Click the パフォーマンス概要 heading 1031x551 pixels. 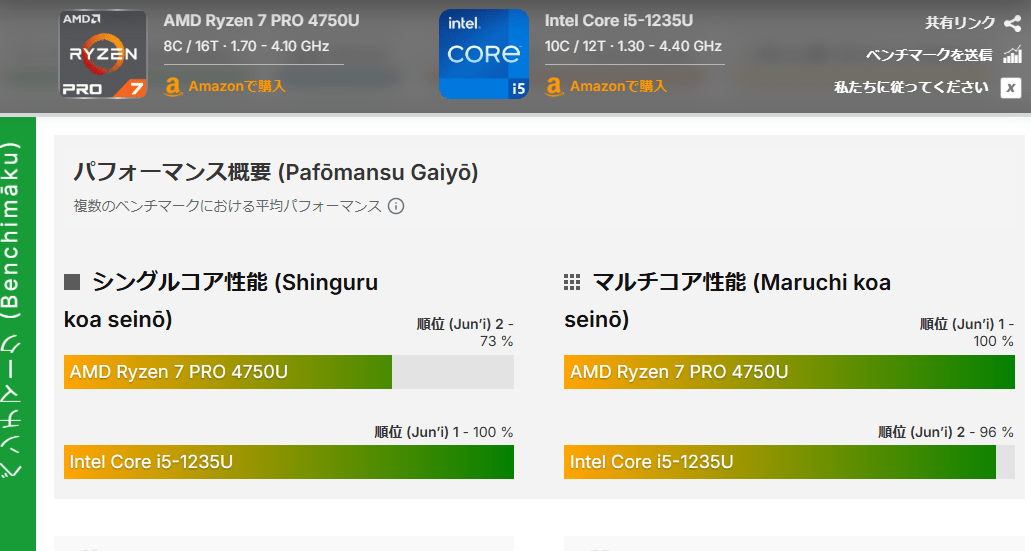pyautogui.click(x=276, y=172)
